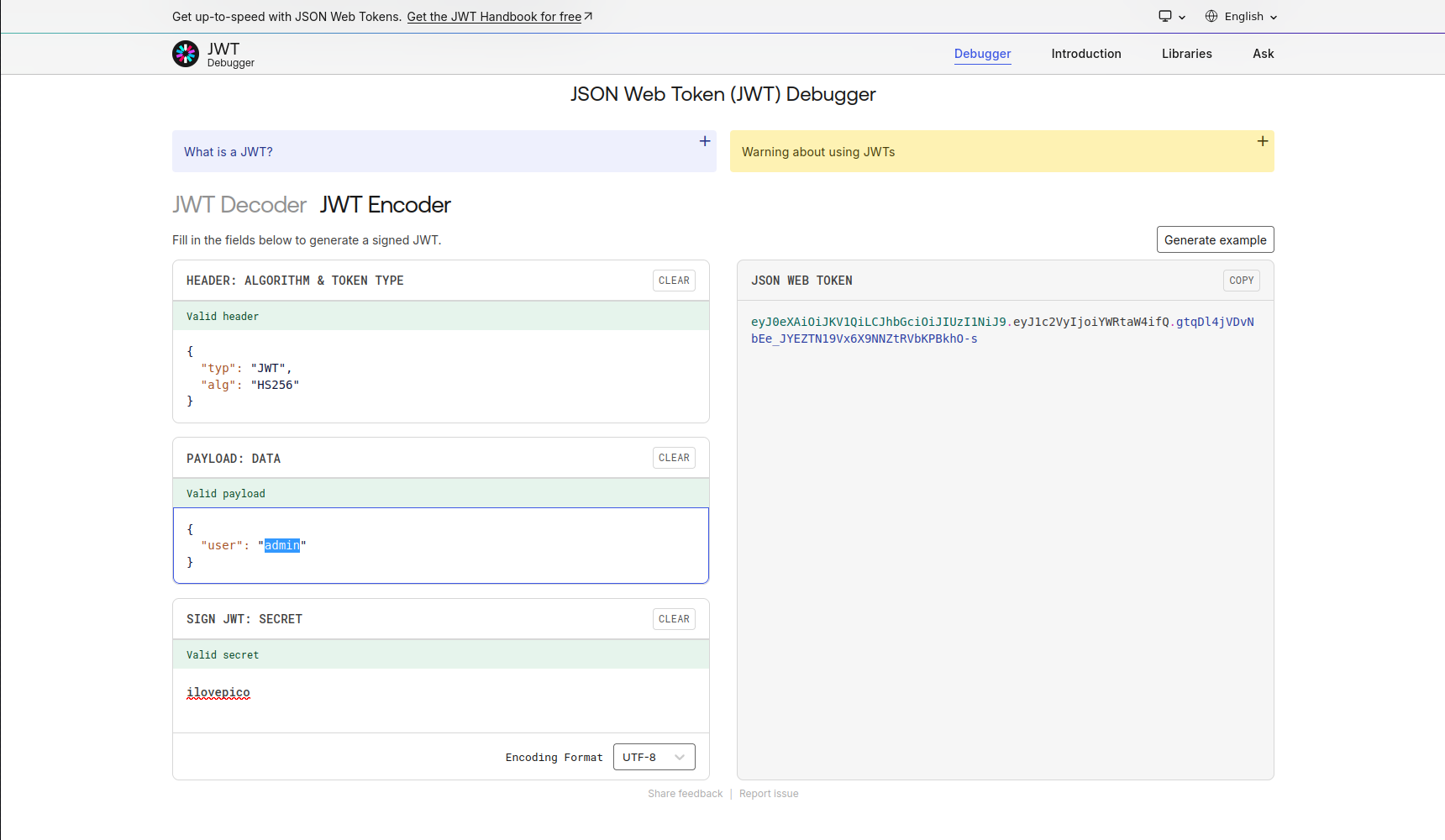Click the Generate example button

pos(1215,239)
